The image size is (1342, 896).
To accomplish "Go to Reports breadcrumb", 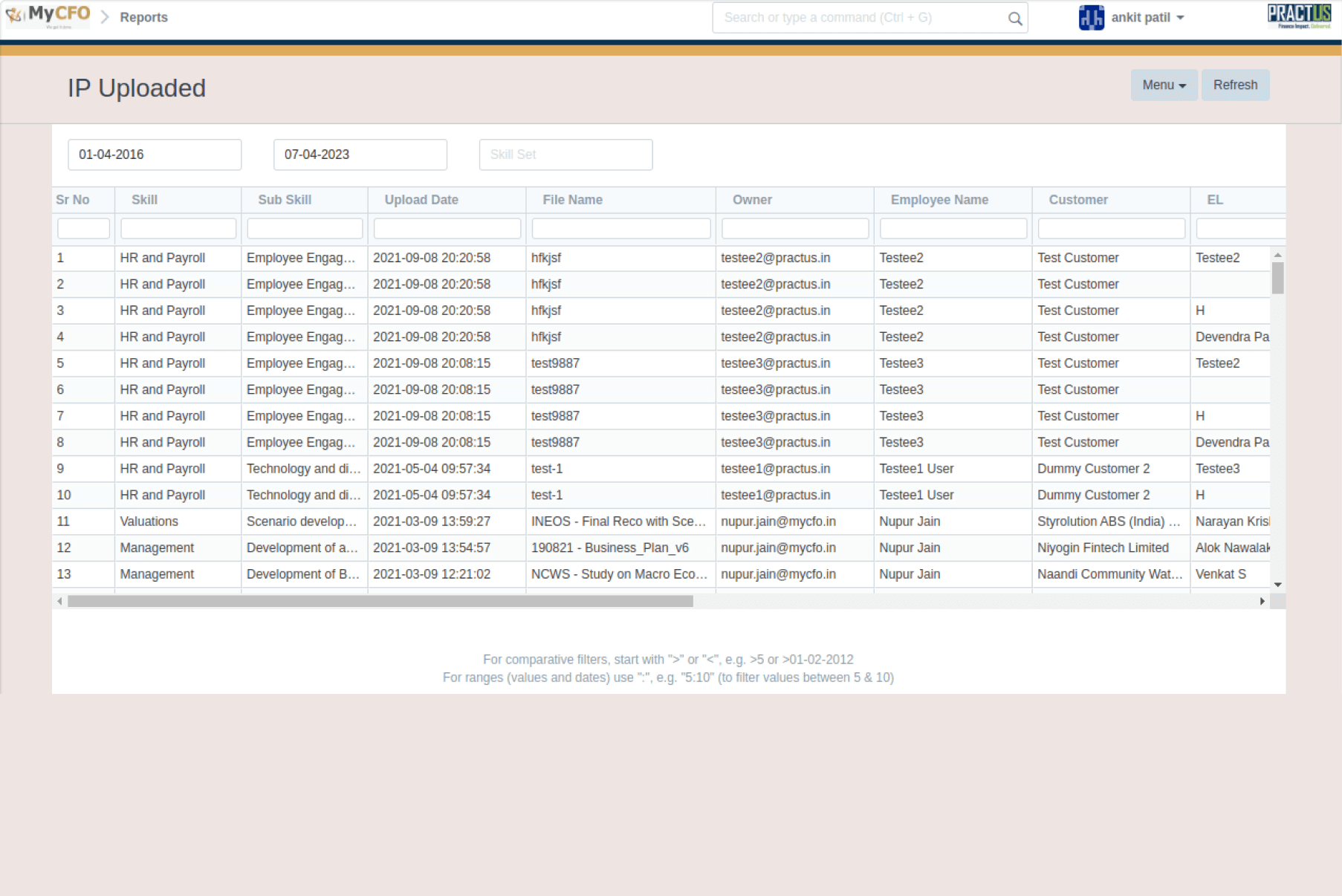I will 143,18.
